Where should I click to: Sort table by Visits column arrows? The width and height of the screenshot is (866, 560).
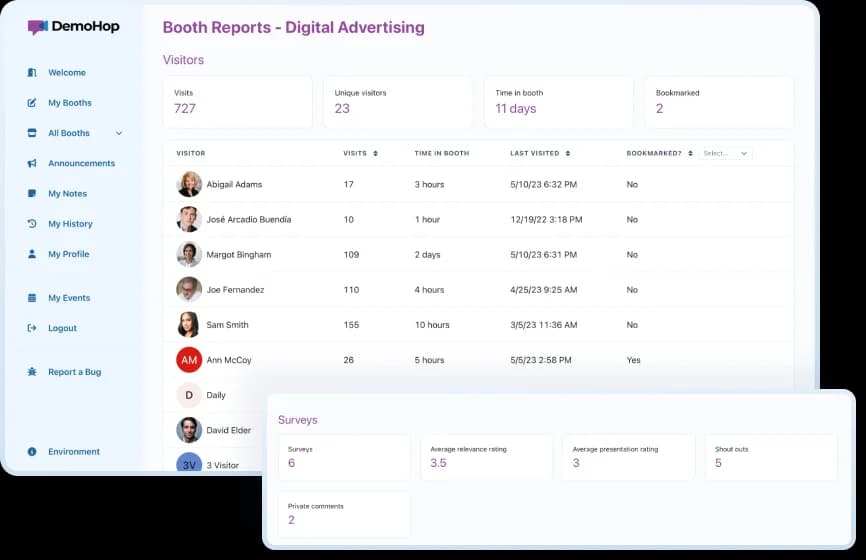tap(376, 153)
